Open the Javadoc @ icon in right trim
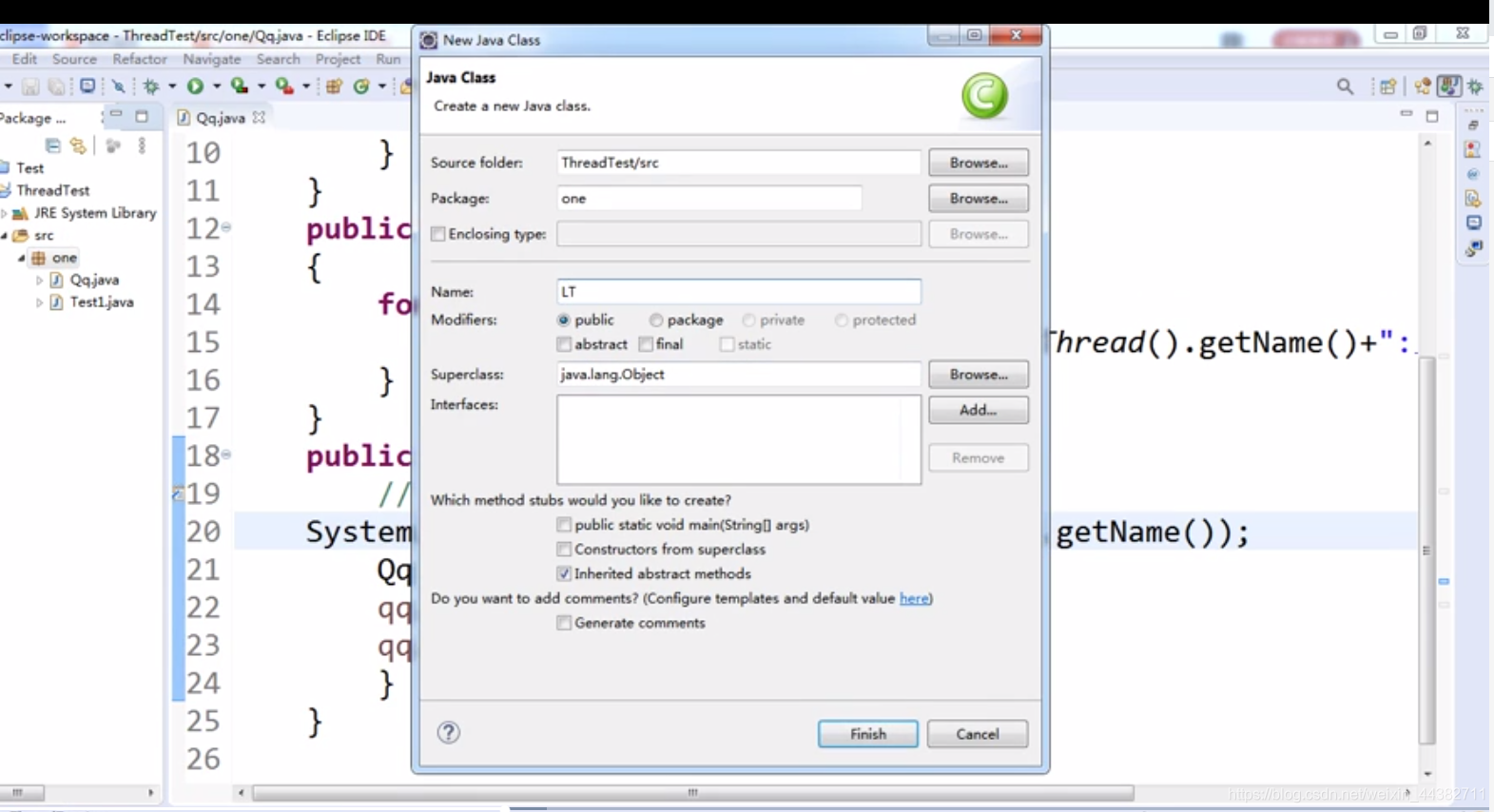Screen dimensions: 1494x812 (x=1473, y=174)
